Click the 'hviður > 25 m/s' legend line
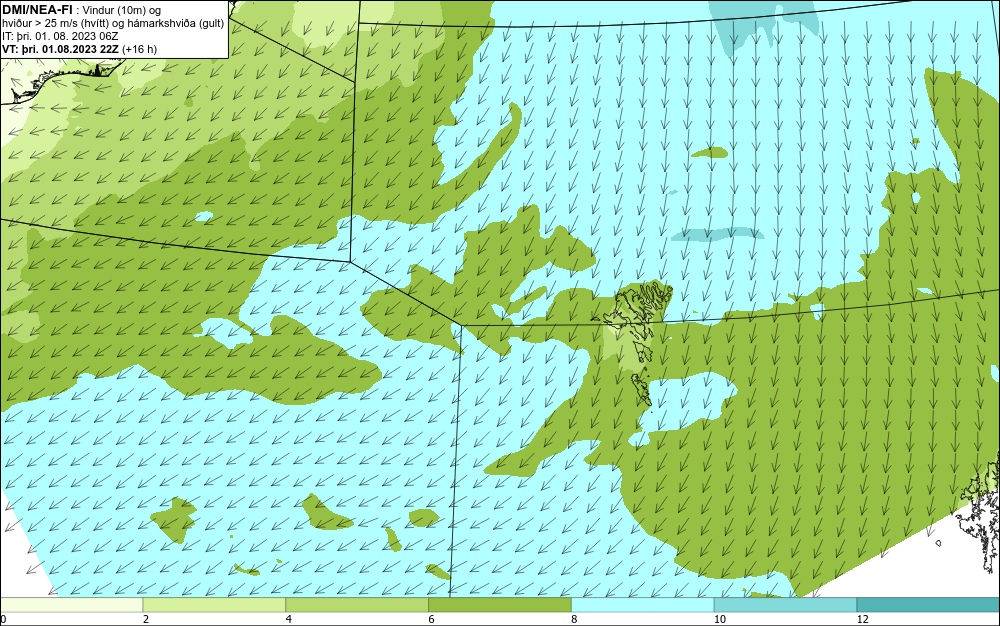 [x=113, y=23]
